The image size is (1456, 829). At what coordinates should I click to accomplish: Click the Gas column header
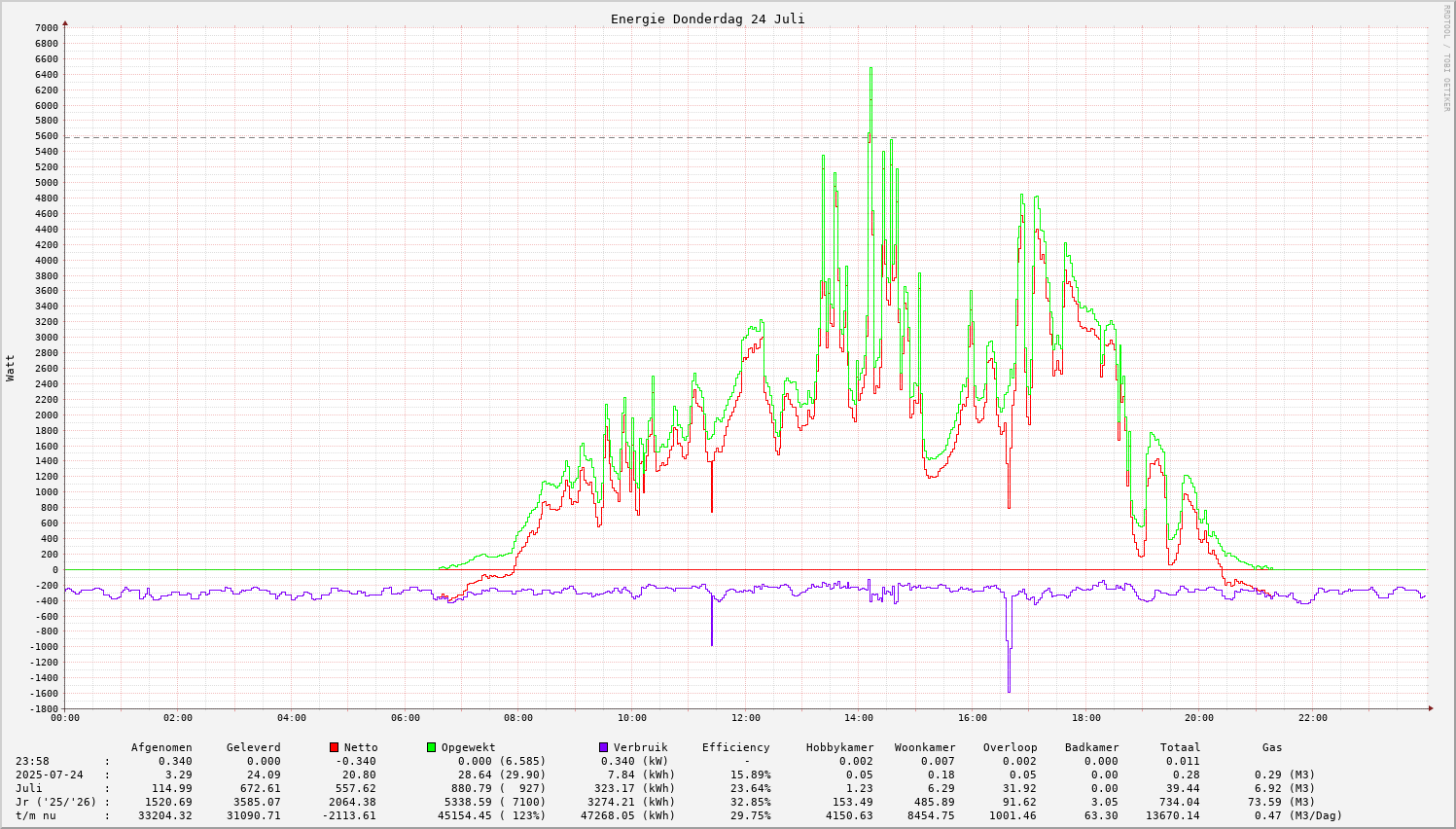[x=1272, y=747]
